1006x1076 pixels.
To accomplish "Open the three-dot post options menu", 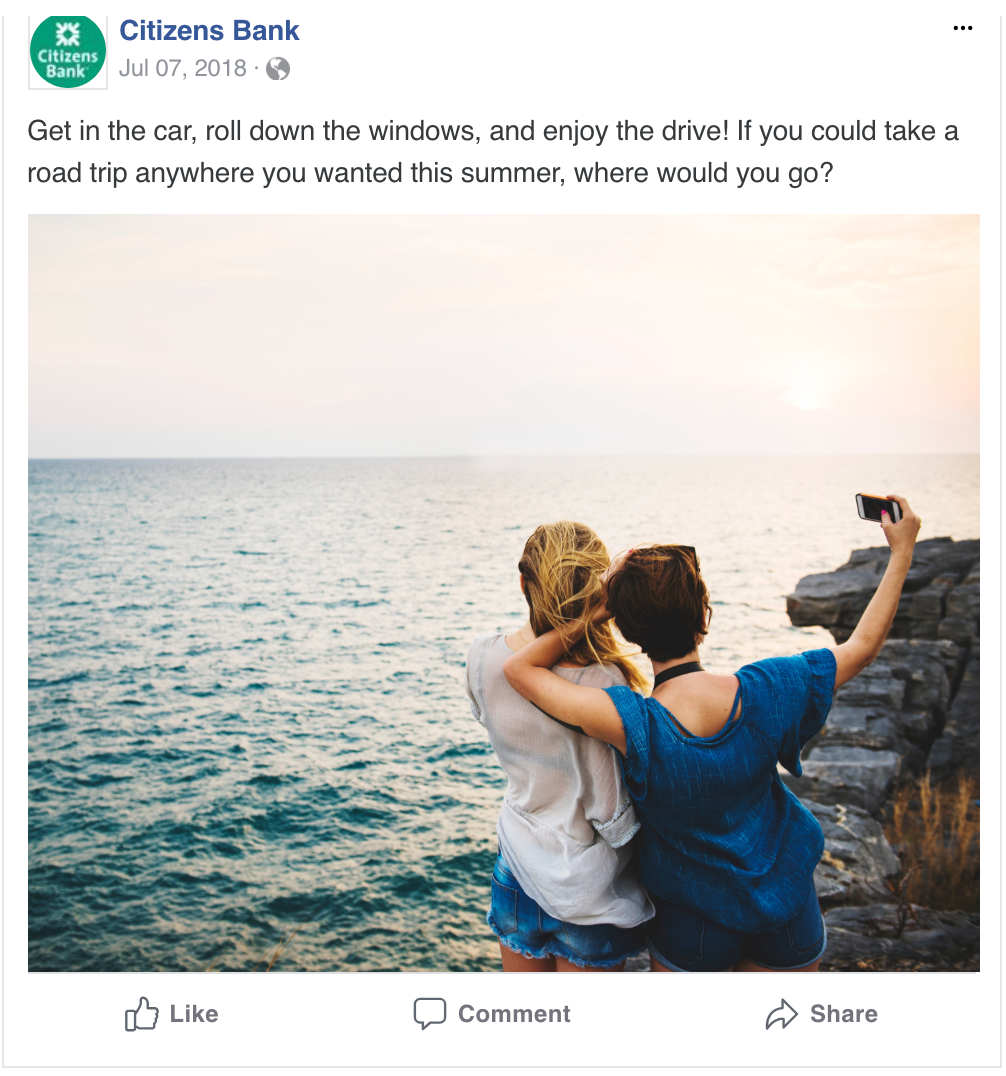I will pyautogui.click(x=963, y=28).
